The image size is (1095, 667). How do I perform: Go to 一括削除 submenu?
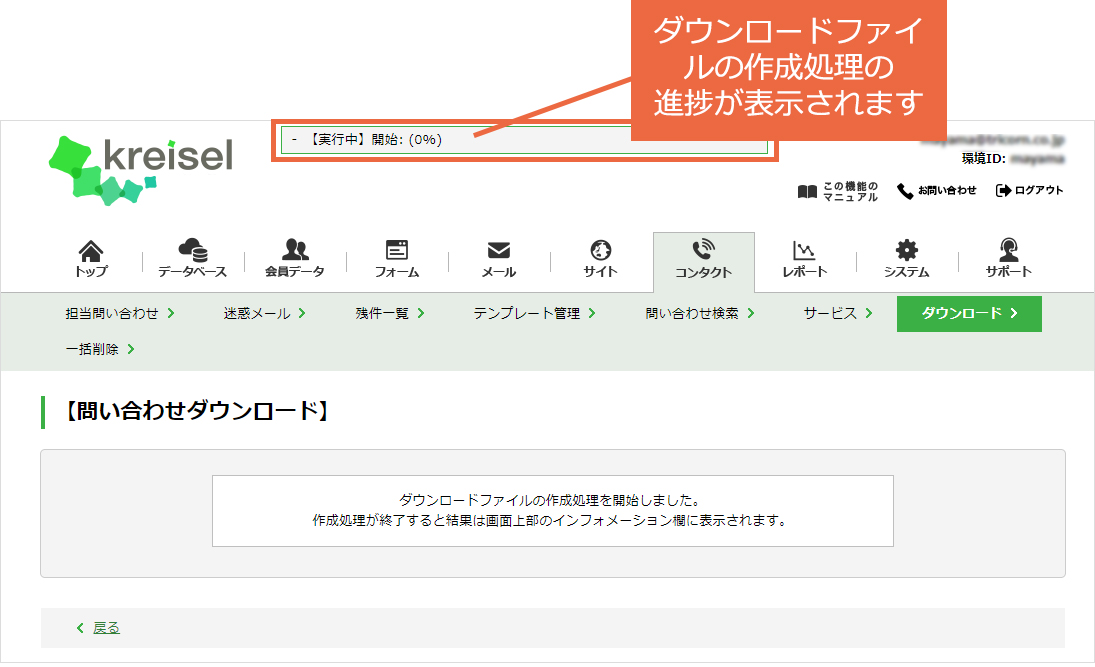click(x=92, y=349)
